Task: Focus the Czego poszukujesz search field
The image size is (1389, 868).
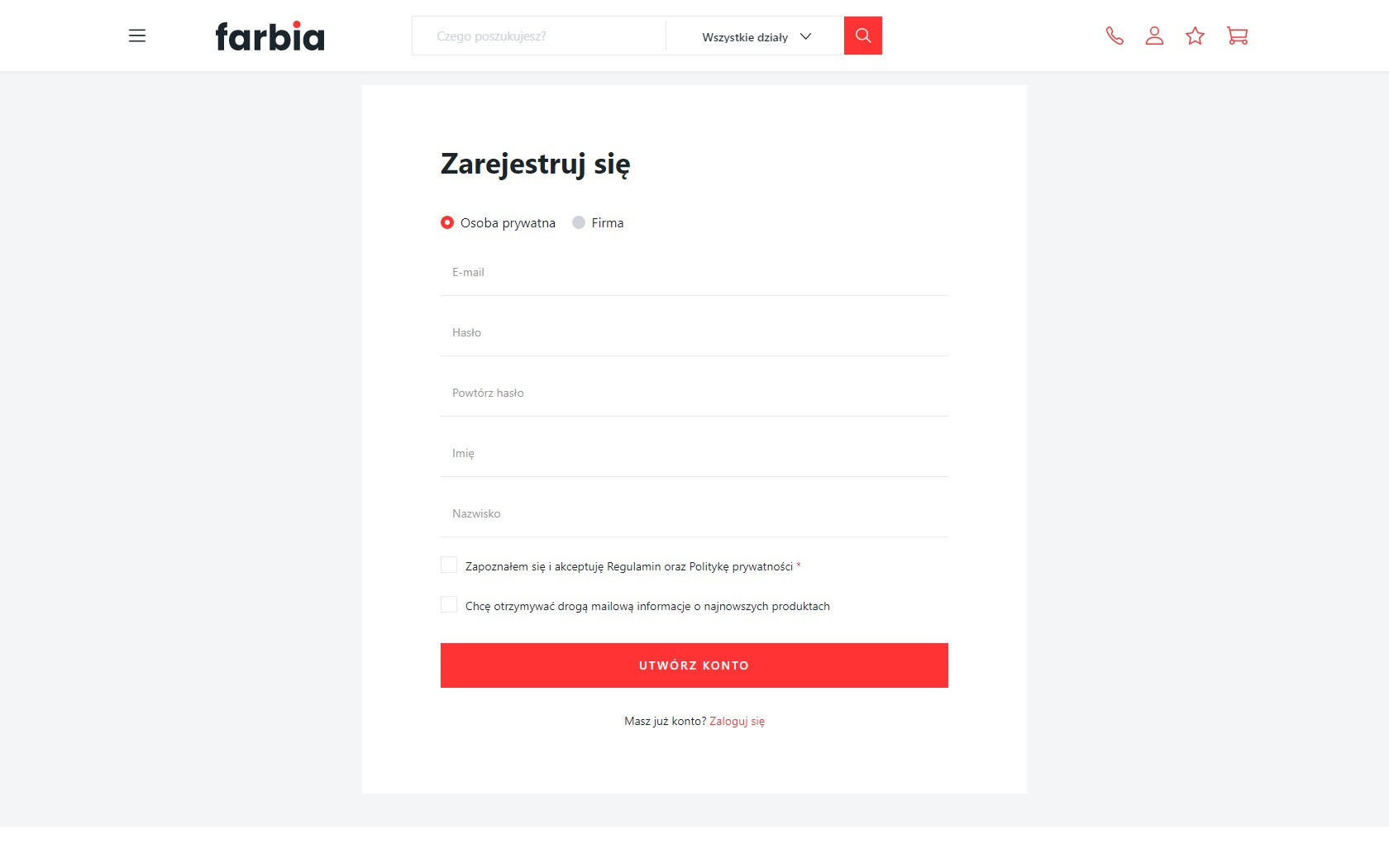Action: coord(539,36)
